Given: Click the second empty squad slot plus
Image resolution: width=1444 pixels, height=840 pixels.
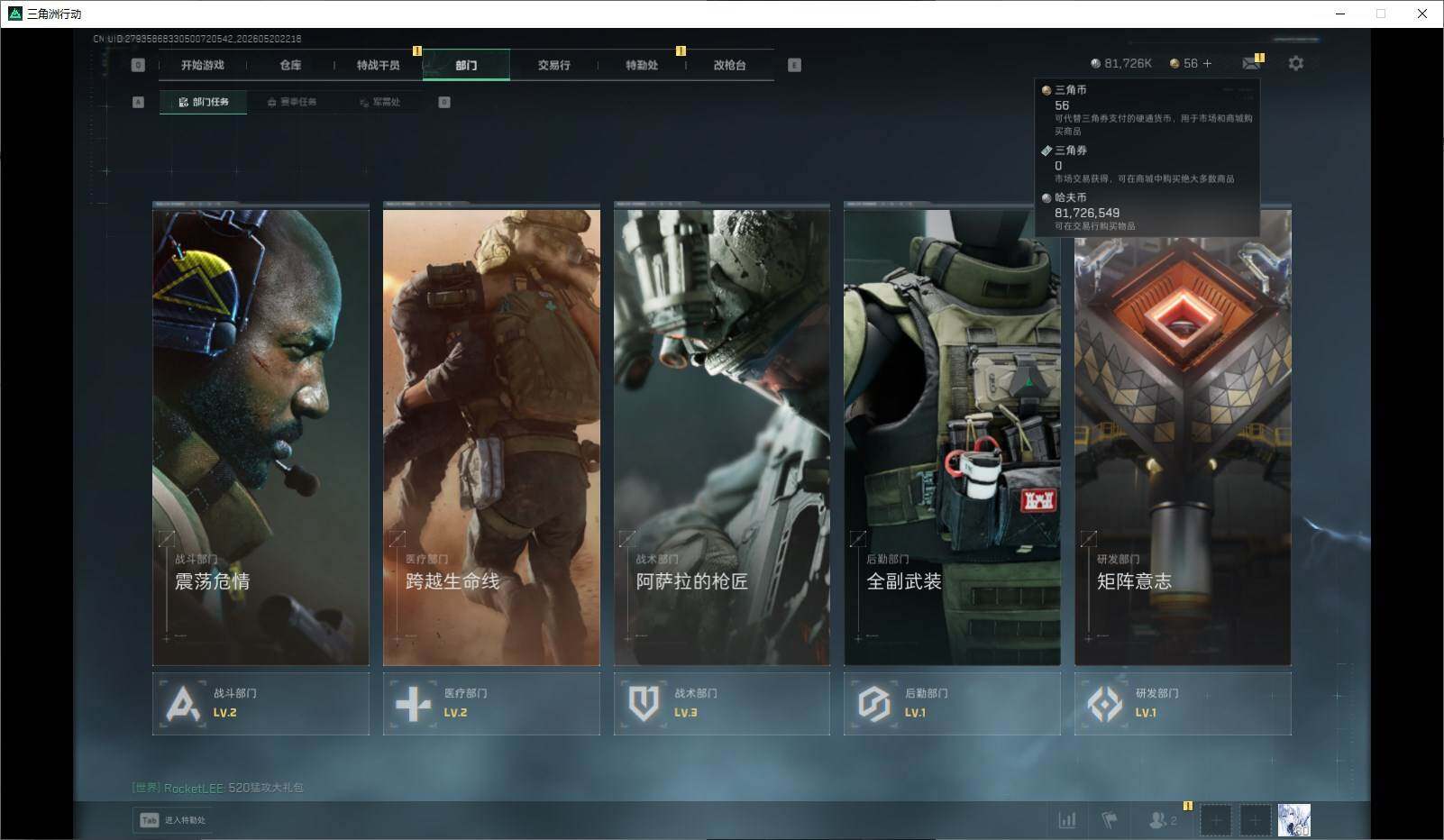Looking at the screenshot, I should click(1255, 820).
